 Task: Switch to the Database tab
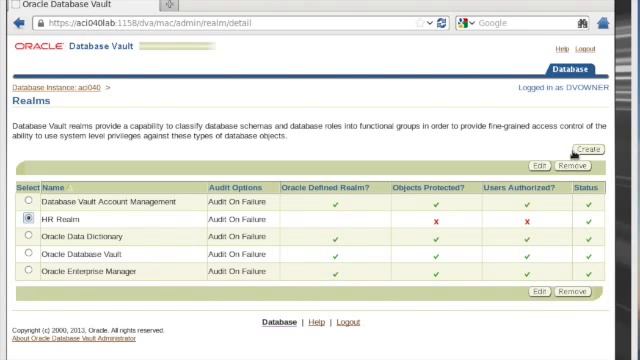pos(570,69)
